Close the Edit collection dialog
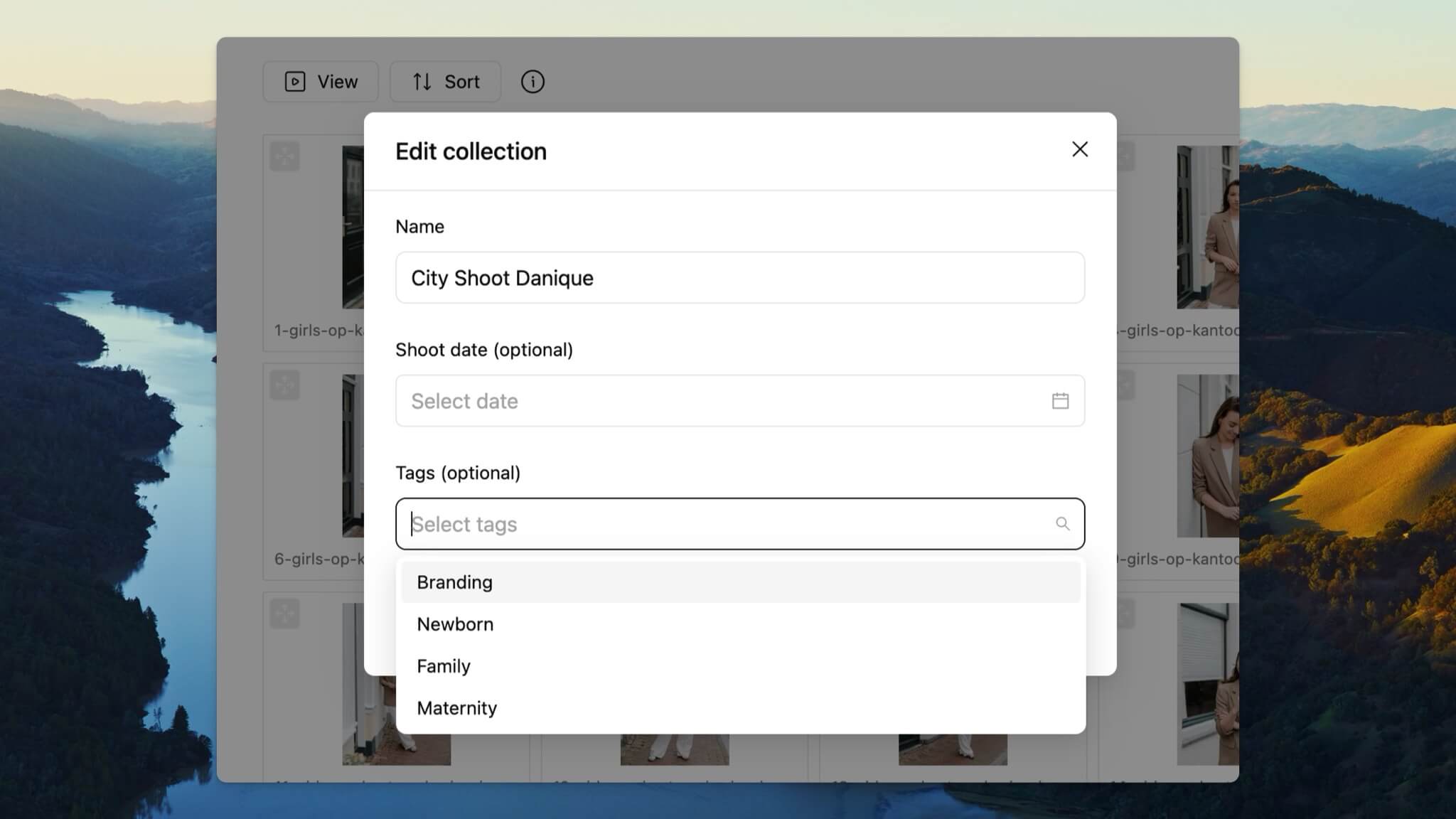The width and height of the screenshot is (1456, 819). click(x=1080, y=149)
